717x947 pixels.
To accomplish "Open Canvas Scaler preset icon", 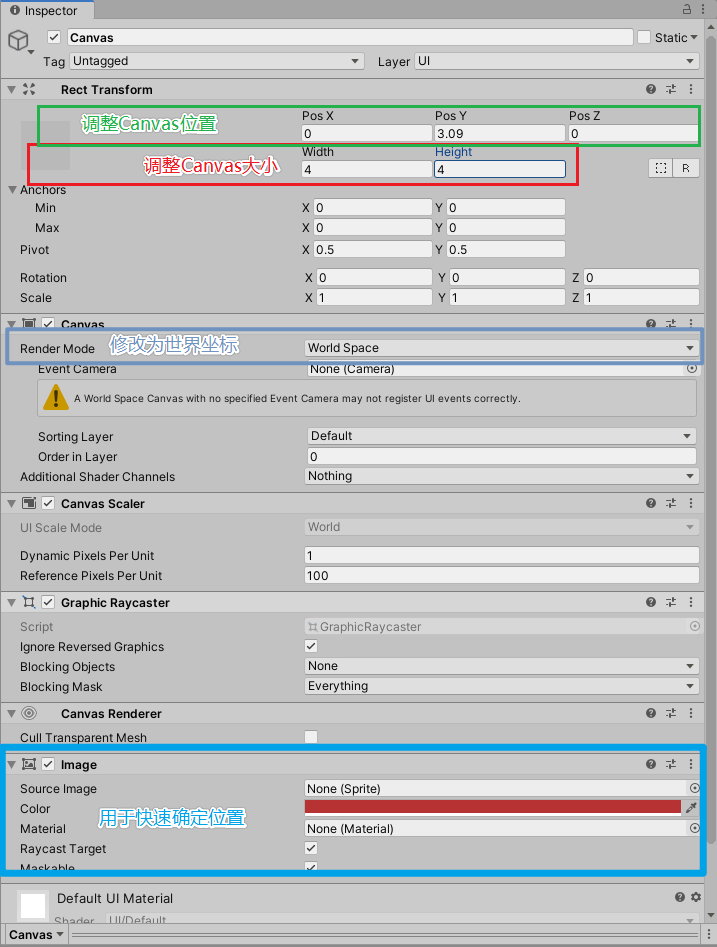I will tap(671, 503).
